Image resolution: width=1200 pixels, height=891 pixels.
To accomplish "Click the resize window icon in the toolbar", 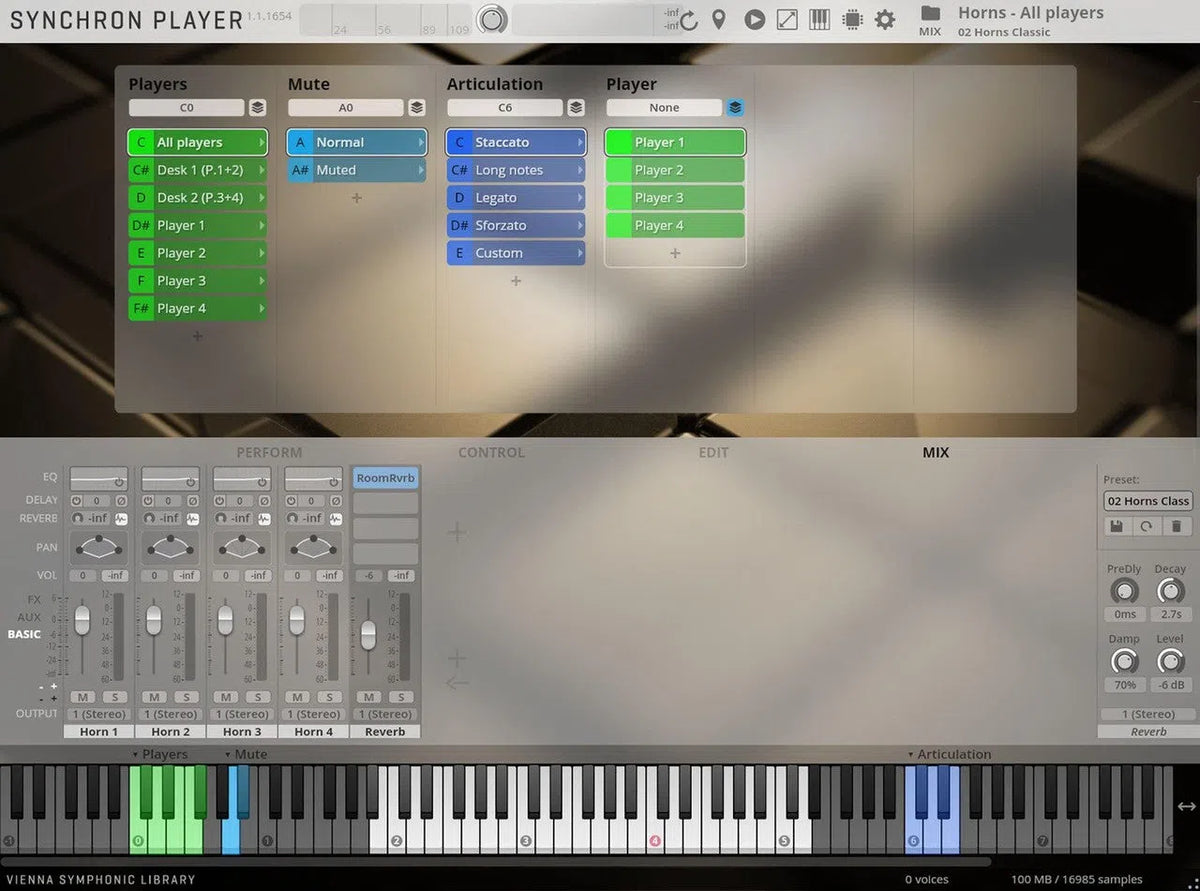I will pos(787,19).
